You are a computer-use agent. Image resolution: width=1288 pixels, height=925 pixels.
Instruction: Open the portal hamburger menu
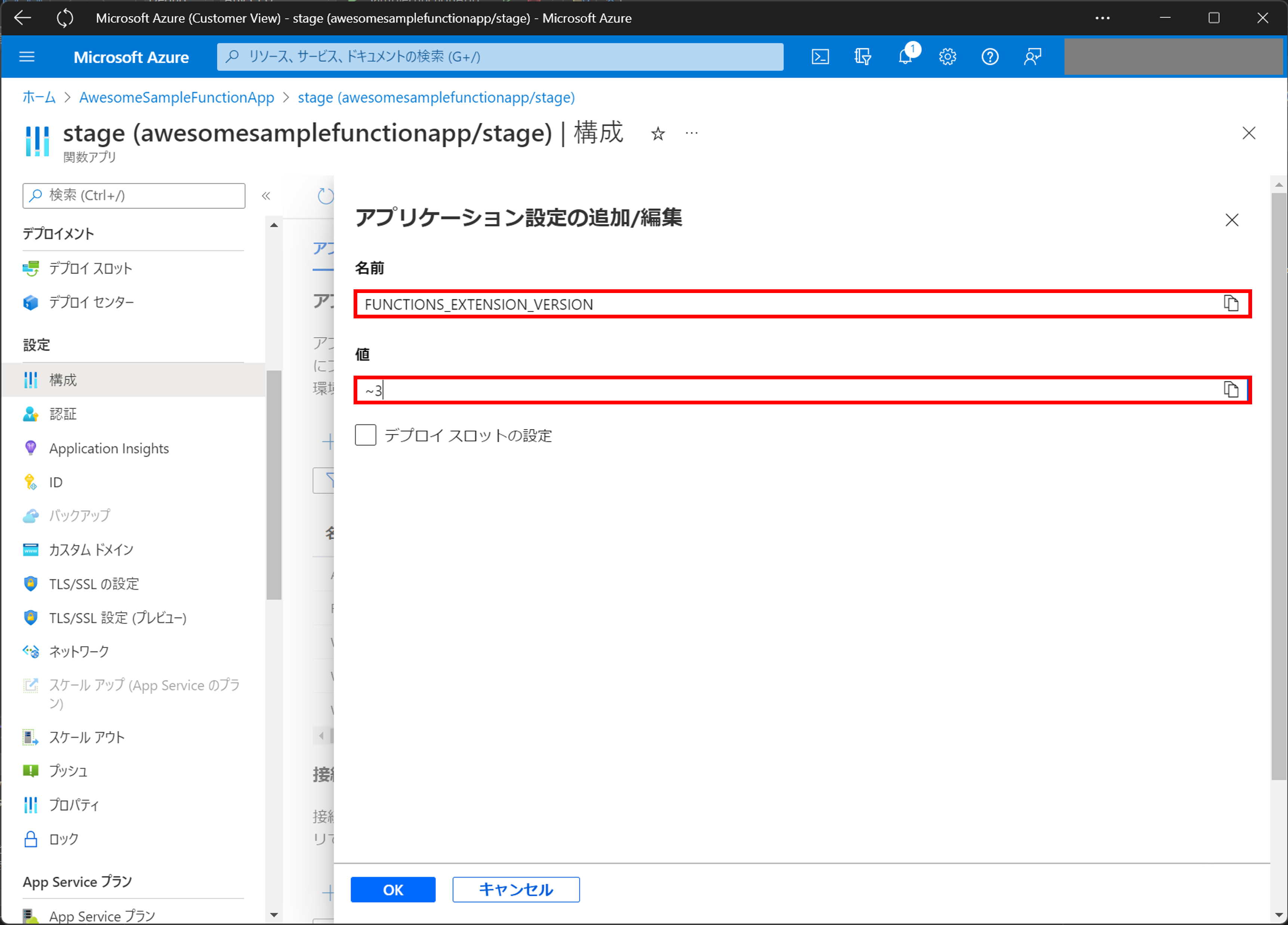click(27, 56)
